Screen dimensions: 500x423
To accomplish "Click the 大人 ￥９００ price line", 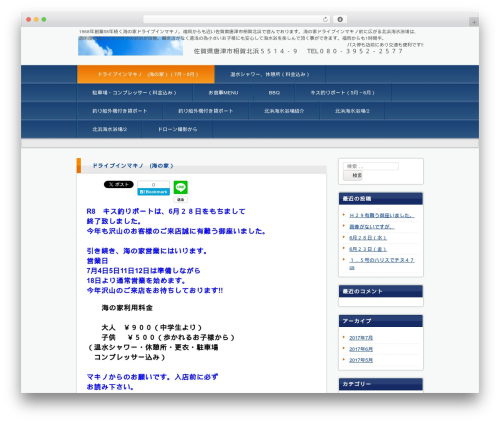I will (x=152, y=327).
